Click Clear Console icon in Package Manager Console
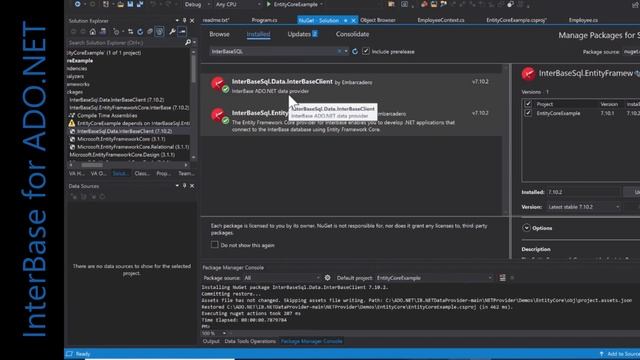 [x=502, y=278]
